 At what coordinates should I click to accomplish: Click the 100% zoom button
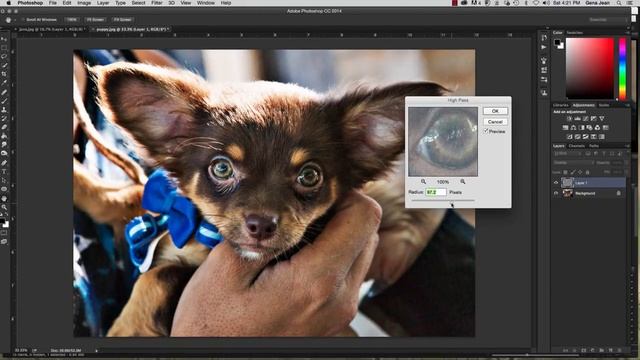(x=71, y=20)
